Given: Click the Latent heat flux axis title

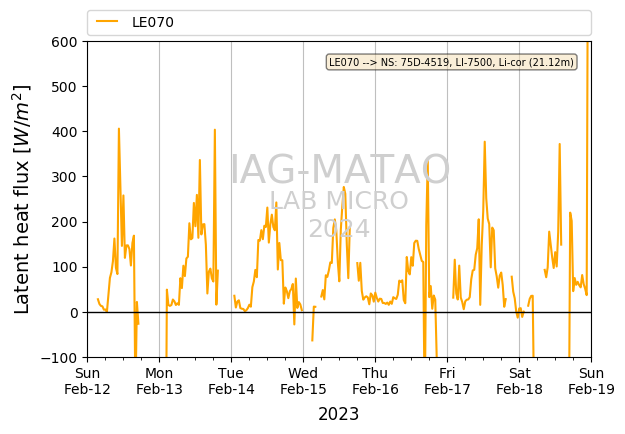Looking at the screenshot, I should (21, 199).
